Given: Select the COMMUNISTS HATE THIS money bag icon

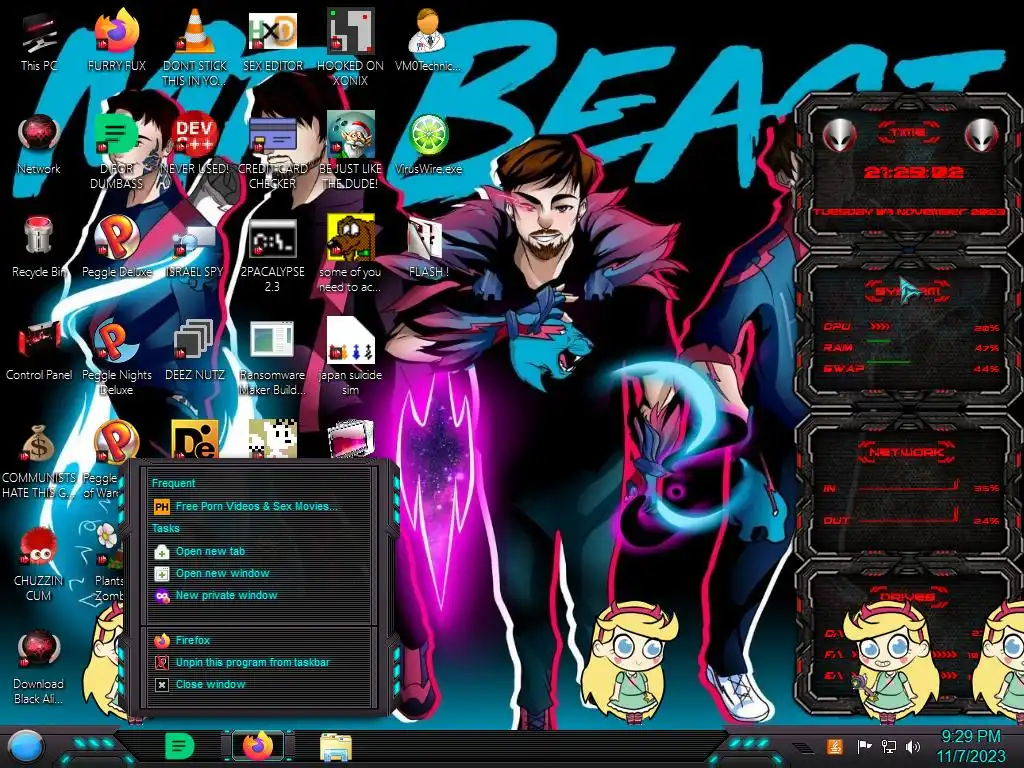Looking at the screenshot, I should point(39,460).
